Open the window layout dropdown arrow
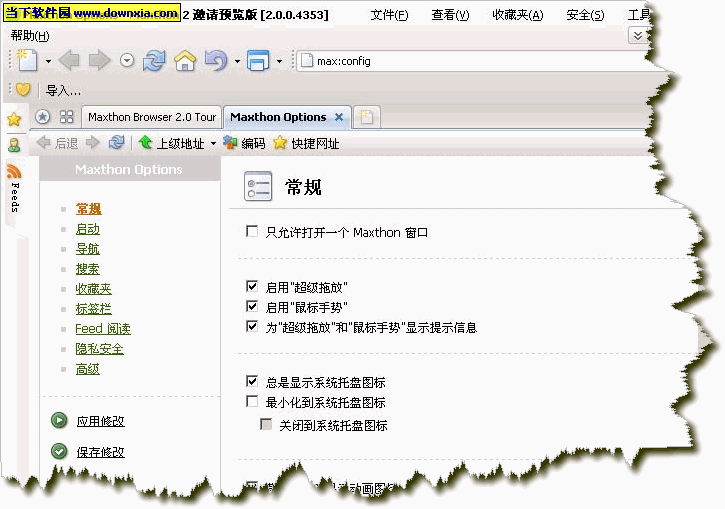 tap(279, 61)
